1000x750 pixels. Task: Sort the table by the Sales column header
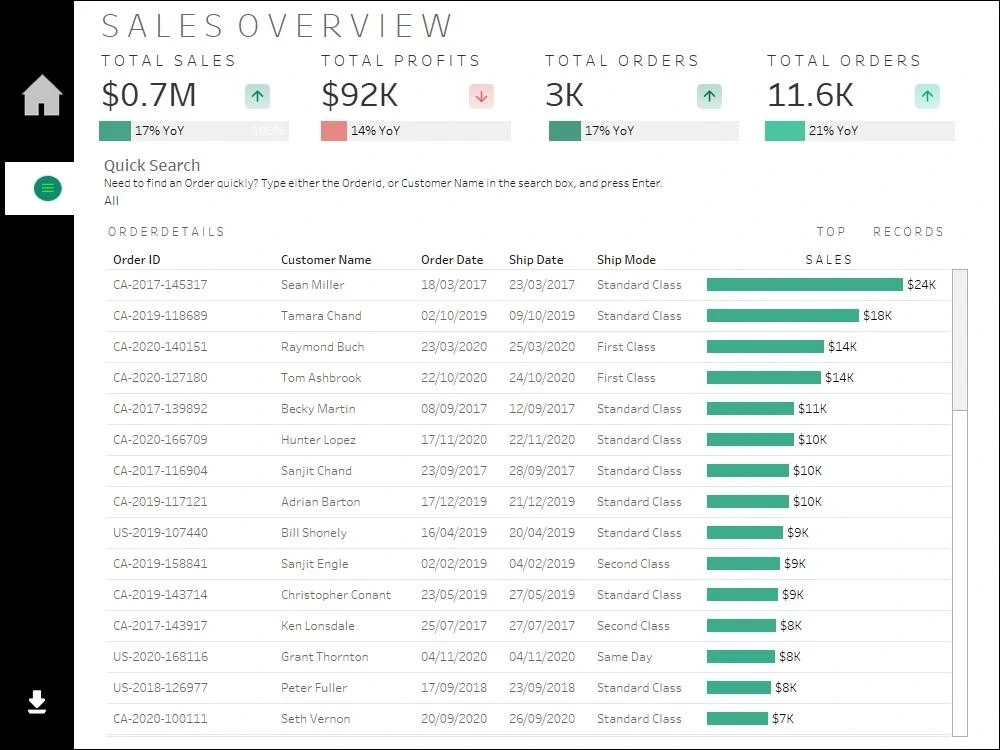point(828,259)
